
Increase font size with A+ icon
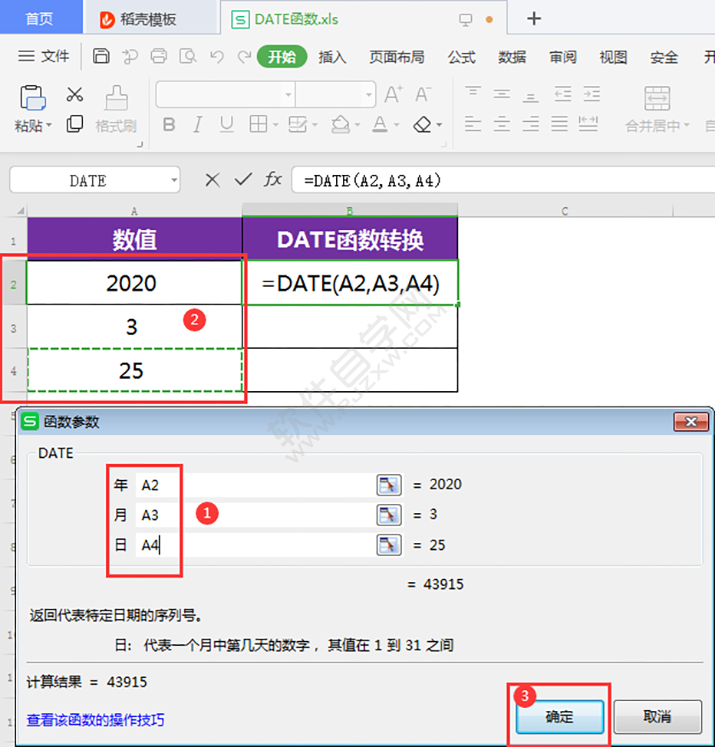tap(393, 94)
